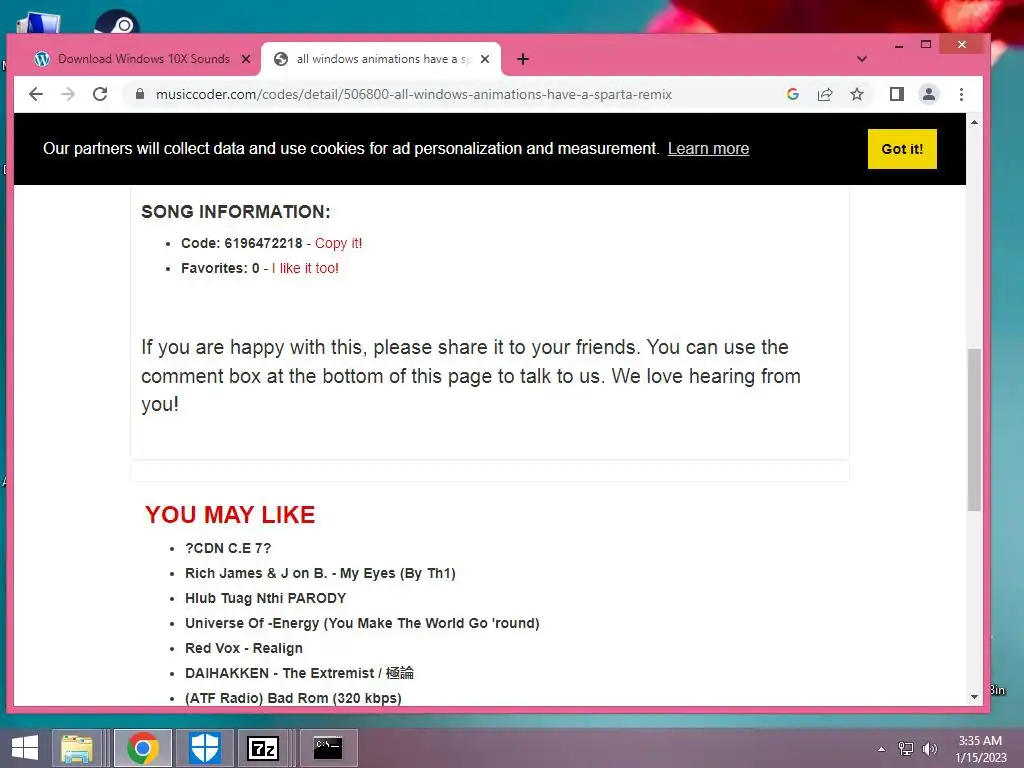Select the code text 6196472218

point(263,243)
